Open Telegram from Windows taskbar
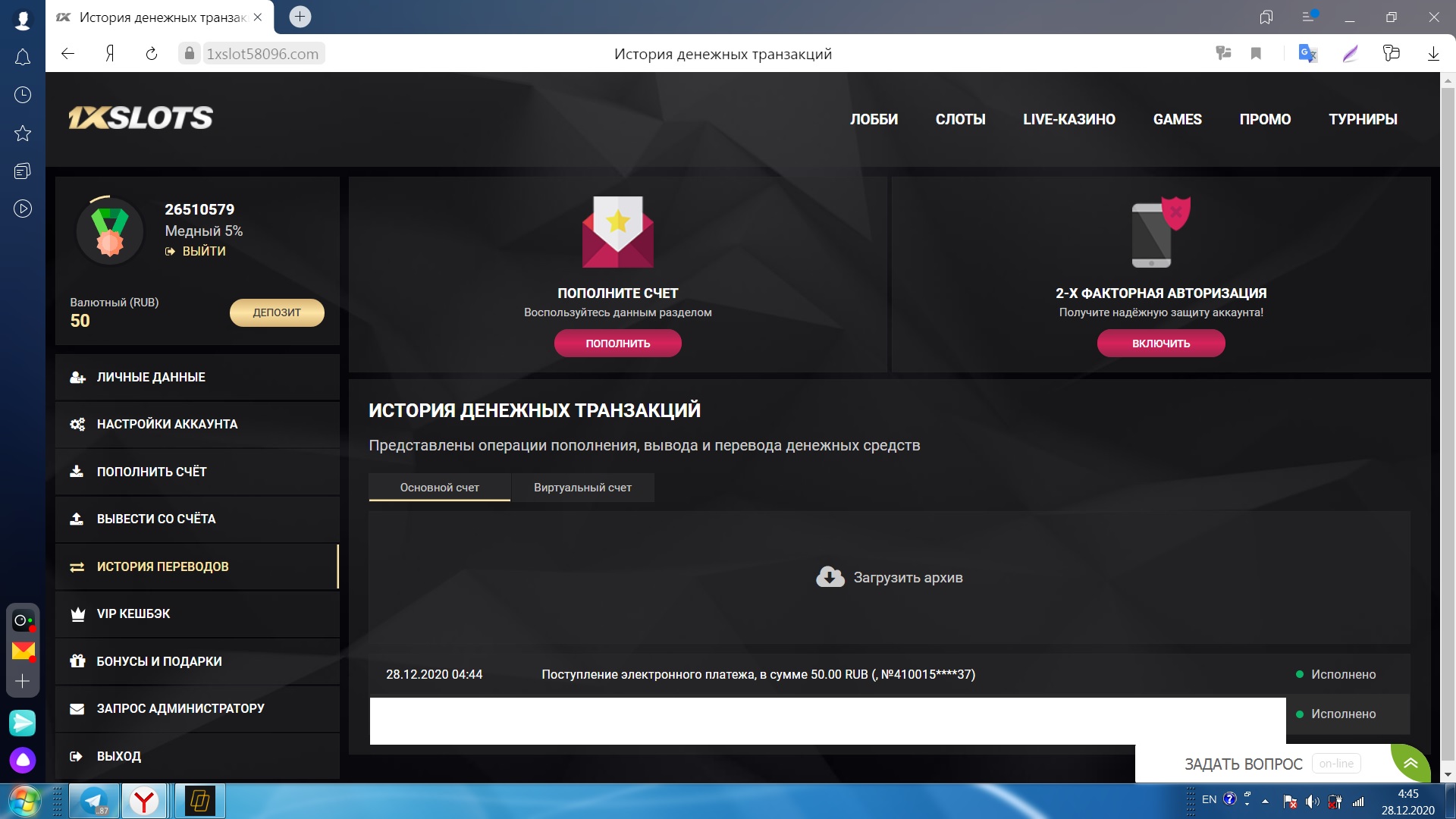 coord(94,801)
